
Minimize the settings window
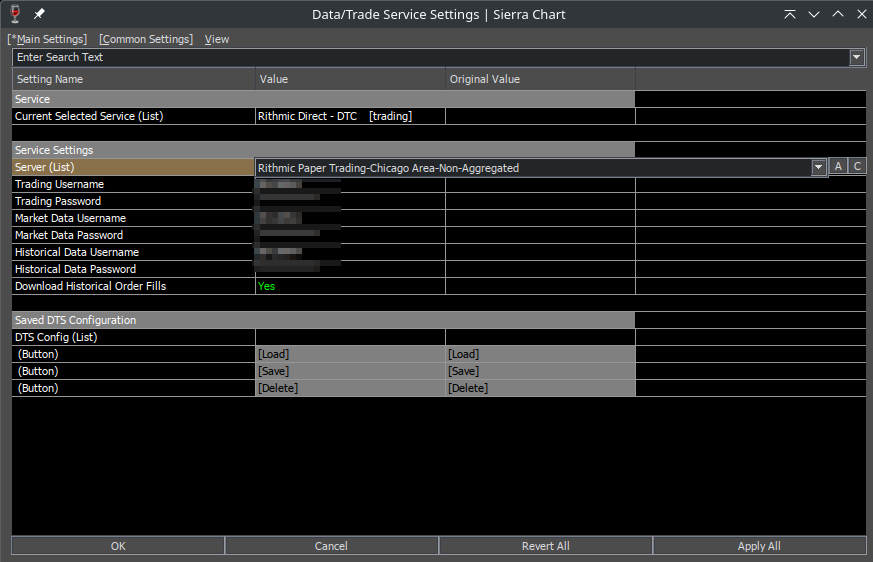pos(814,14)
